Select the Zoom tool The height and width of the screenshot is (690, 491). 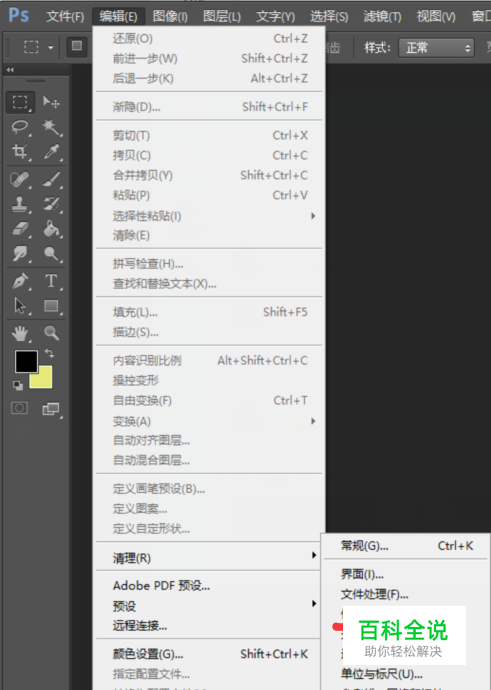(x=51, y=333)
